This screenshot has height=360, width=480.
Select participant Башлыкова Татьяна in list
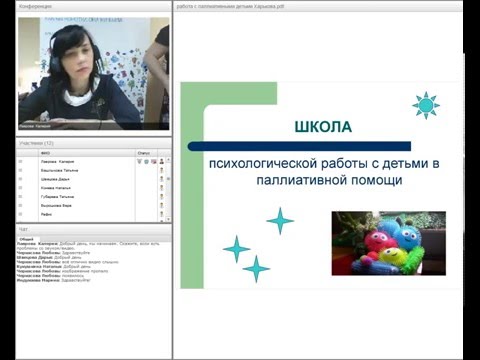(60, 170)
